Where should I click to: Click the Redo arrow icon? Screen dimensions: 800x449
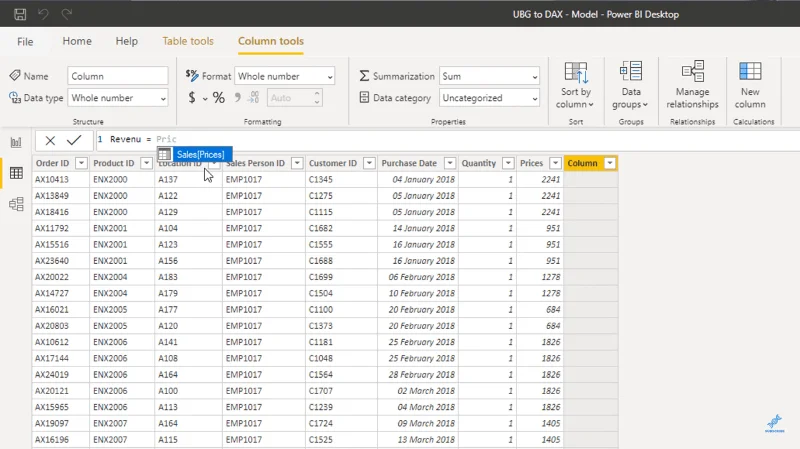point(66,14)
